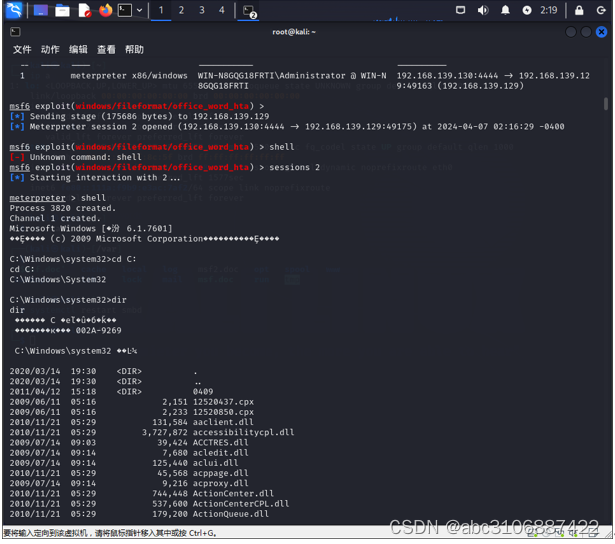Click the file name ActionCenterCPL.dll
Viewport: 615px width, 544px height.
[x=241, y=504]
